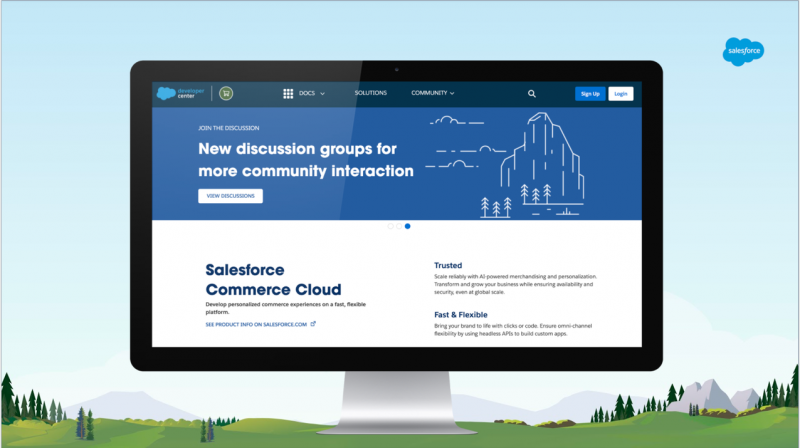Select the first carousel slide dot
Image resolution: width=800 pixels, height=448 pixels.
tap(390, 226)
